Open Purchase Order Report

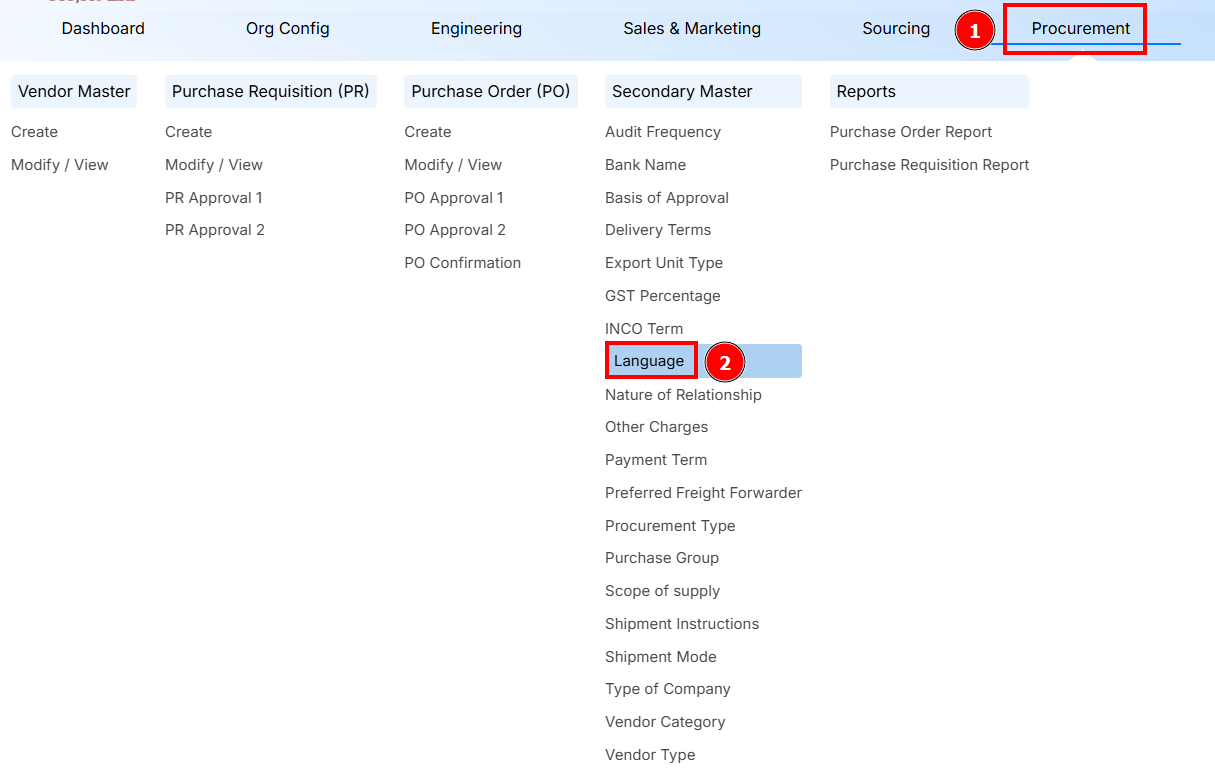click(x=910, y=132)
